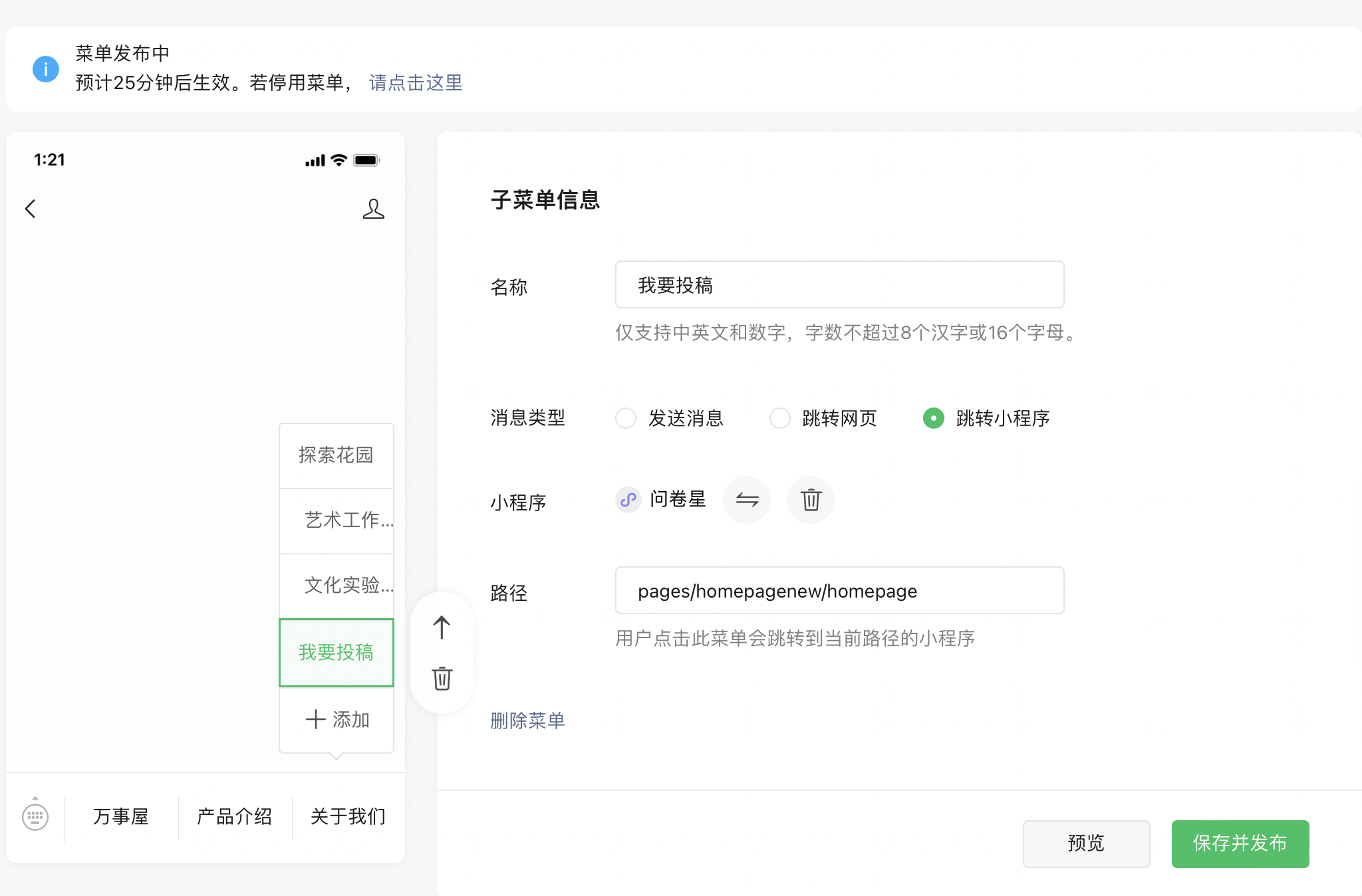Open the 万事屋 bottom menu
Screen dimensions: 1362x896
pyautogui.click(x=121, y=816)
